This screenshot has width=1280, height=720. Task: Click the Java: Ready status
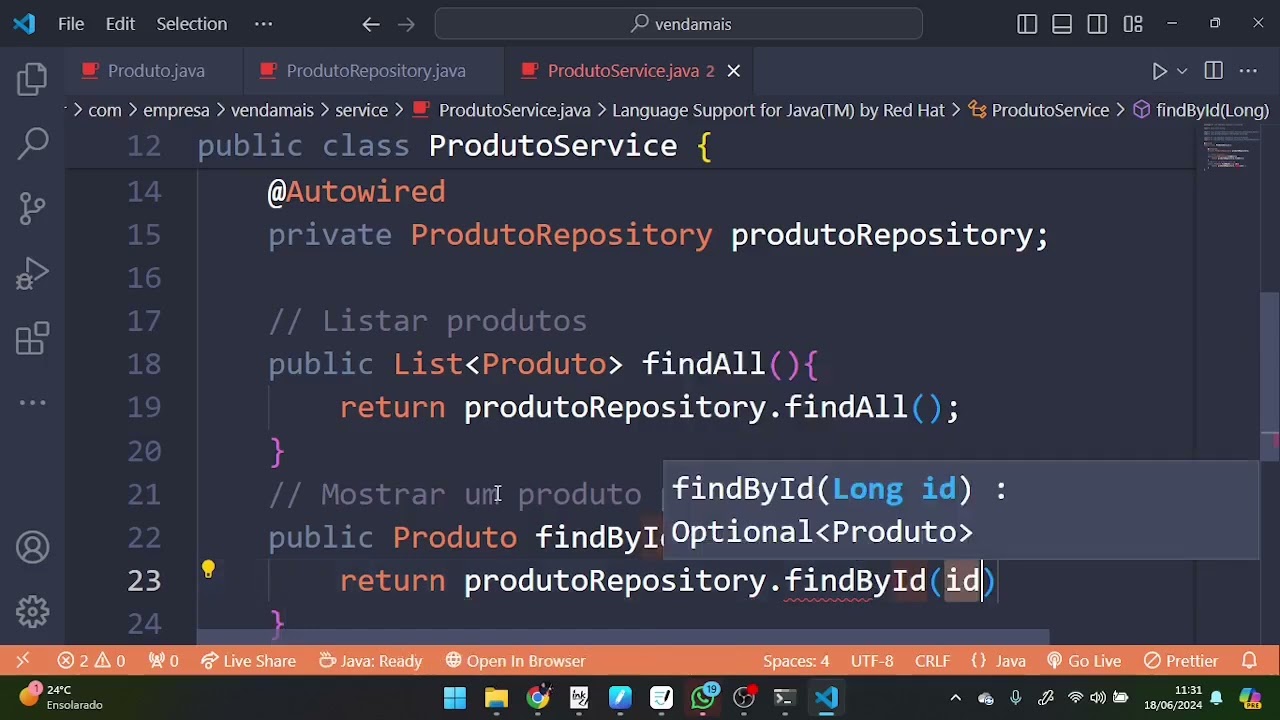click(370, 661)
